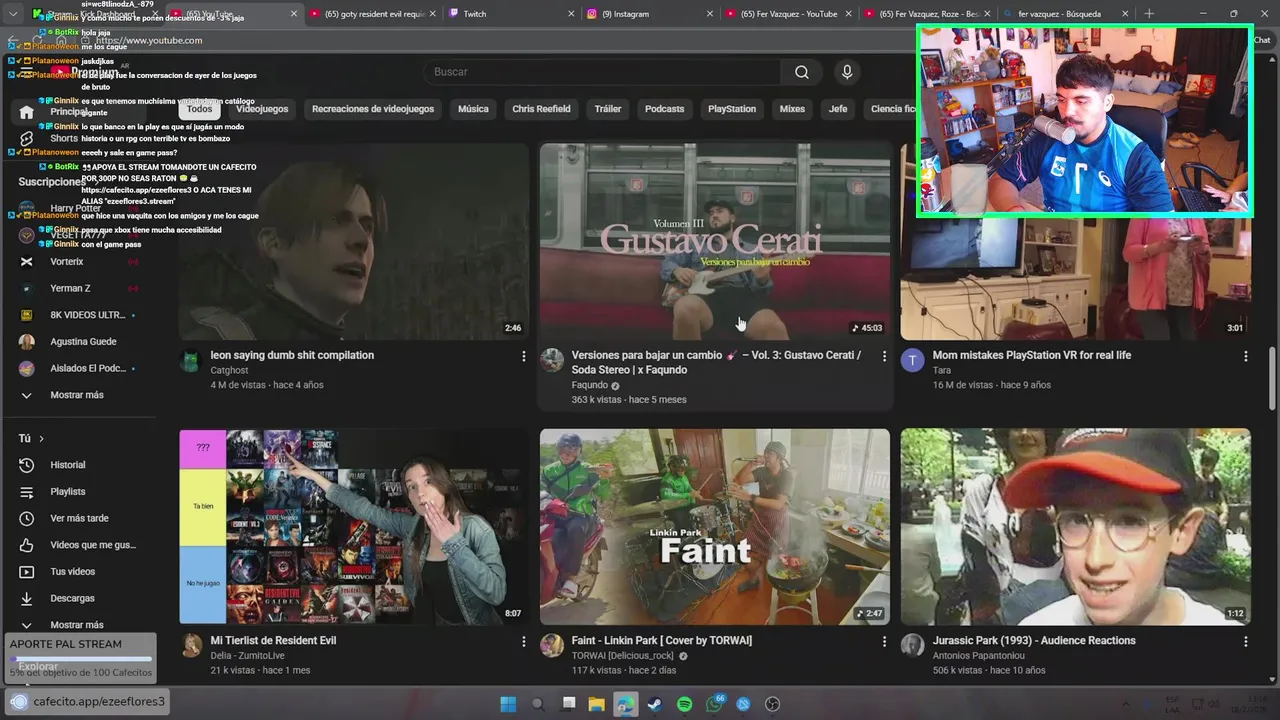Expand subscriptions with Mostrar más under Aislados
The height and width of the screenshot is (720, 1280).
76,395
